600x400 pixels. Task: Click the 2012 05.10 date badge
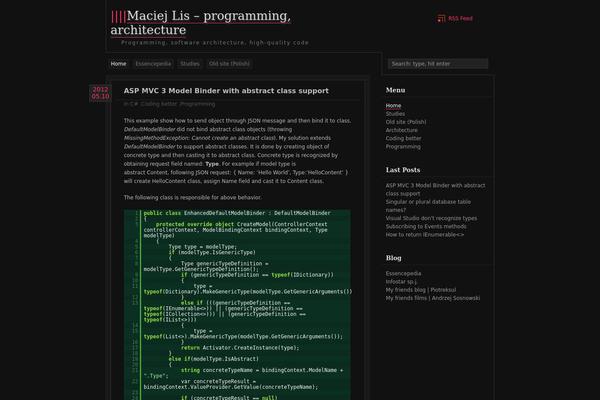(100, 93)
